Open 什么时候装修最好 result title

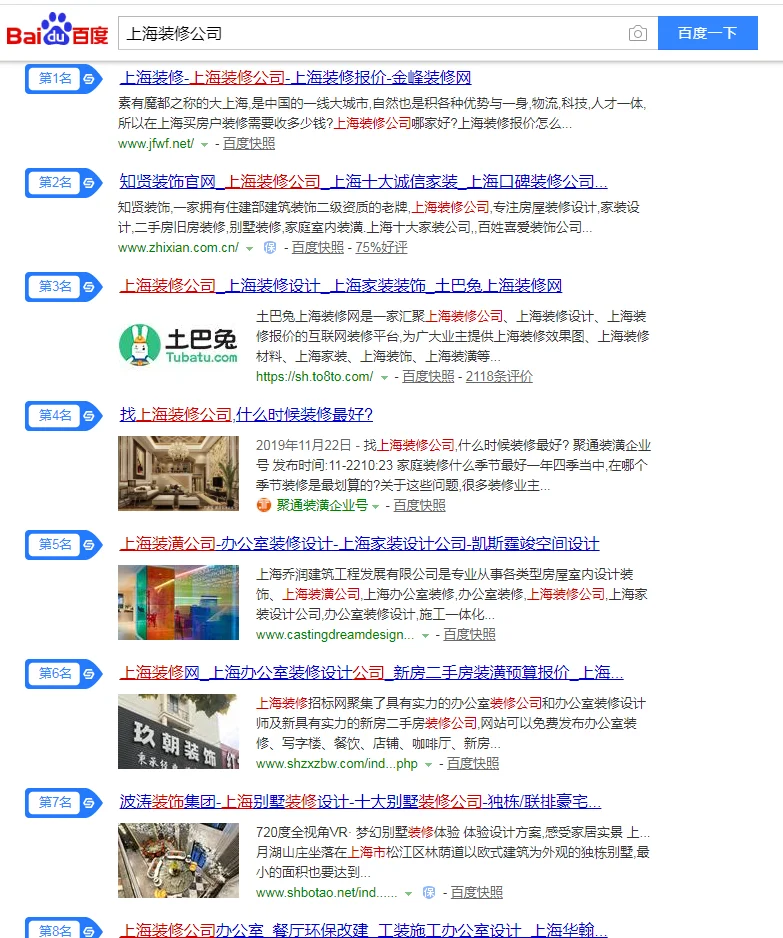coord(246,414)
